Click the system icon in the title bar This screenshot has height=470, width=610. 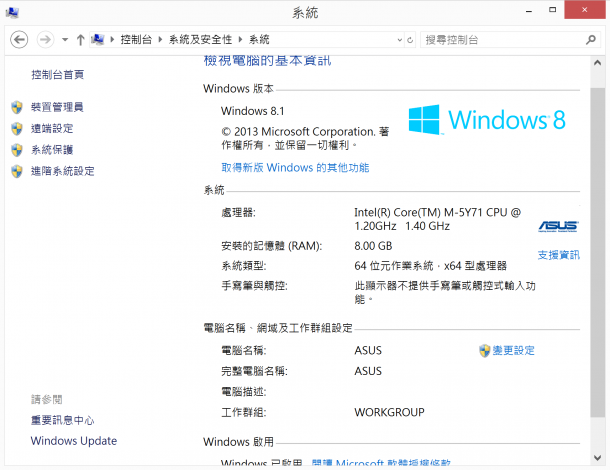tap(12, 12)
